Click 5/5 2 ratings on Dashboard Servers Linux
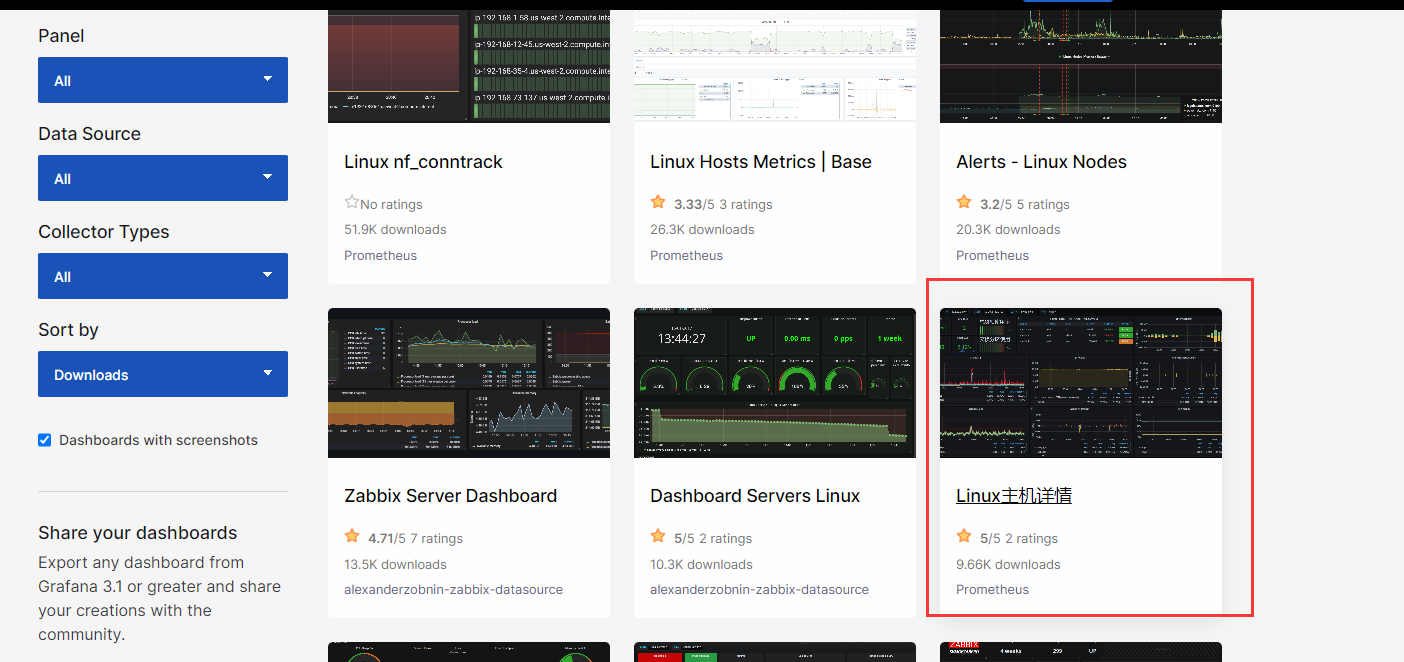 point(713,538)
